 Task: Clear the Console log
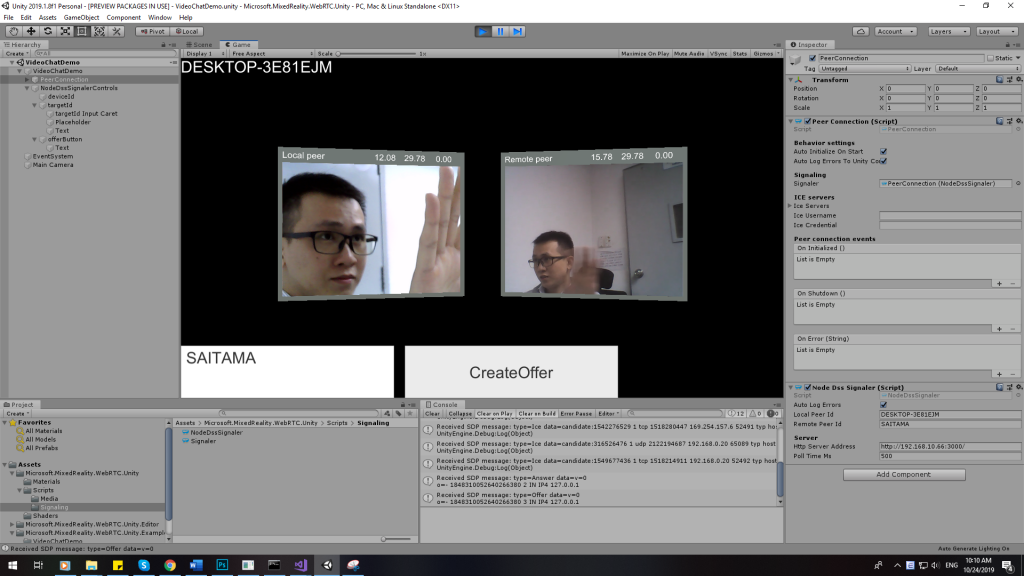[x=432, y=413]
